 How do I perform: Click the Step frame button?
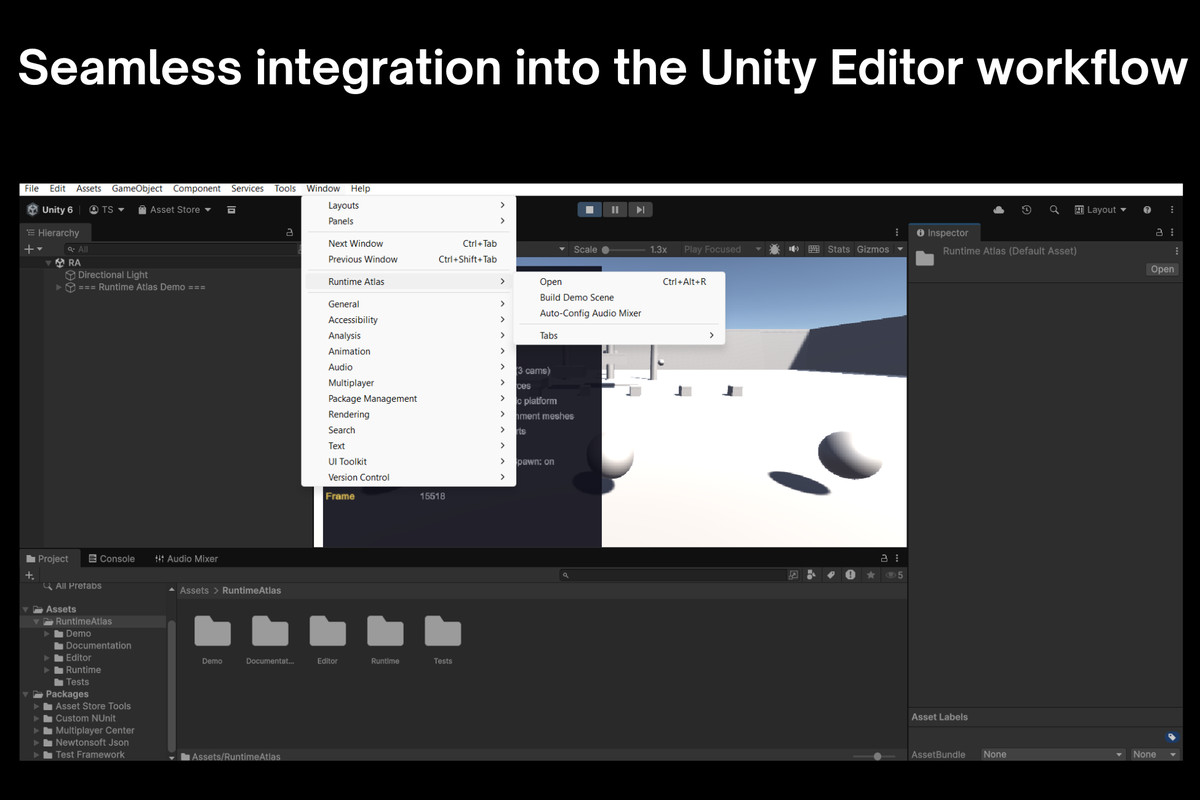pos(640,210)
